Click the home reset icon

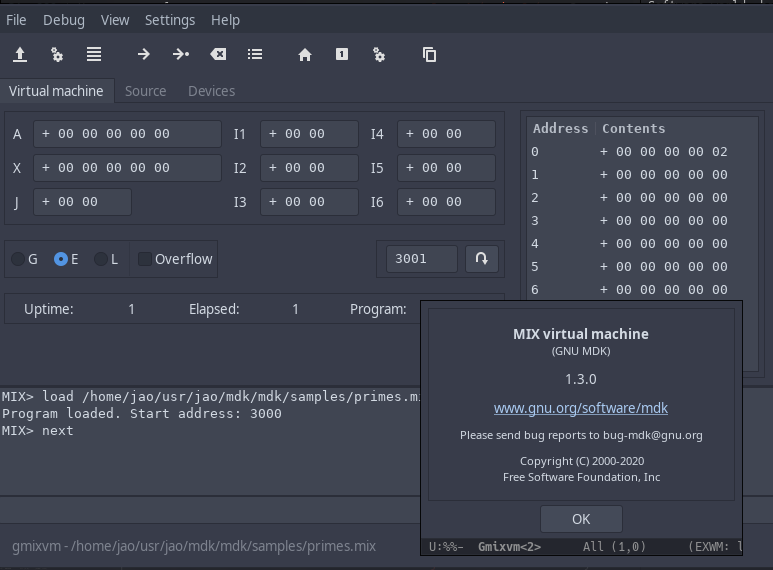pos(305,54)
